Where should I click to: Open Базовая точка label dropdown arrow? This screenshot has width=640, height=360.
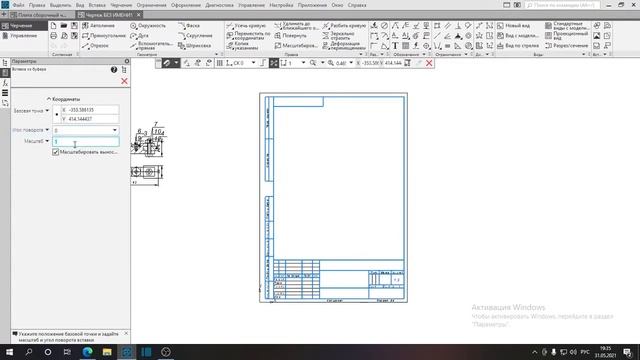click(x=47, y=111)
